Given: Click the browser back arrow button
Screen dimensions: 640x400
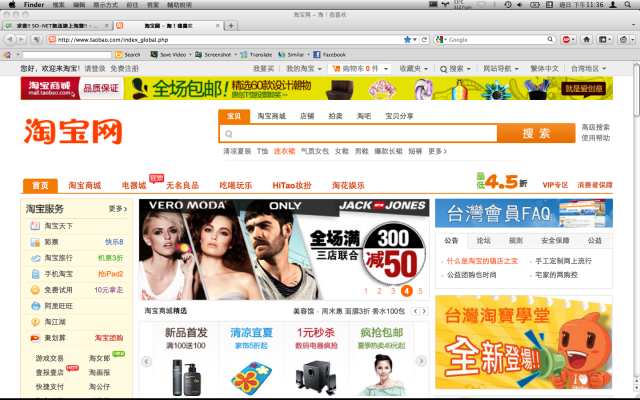Looking at the screenshot, I should [10, 40].
